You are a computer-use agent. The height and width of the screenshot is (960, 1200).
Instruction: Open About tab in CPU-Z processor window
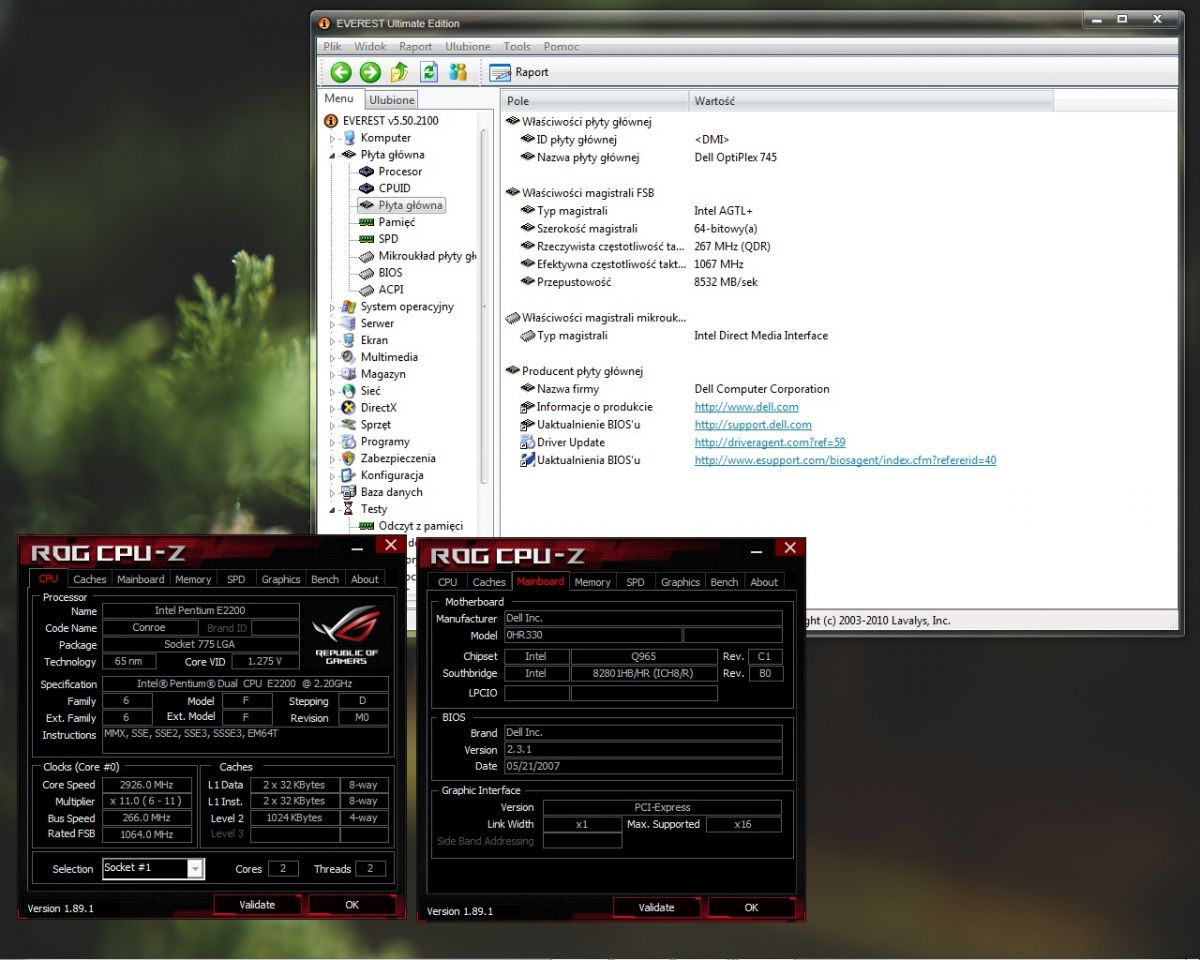[x=365, y=579]
